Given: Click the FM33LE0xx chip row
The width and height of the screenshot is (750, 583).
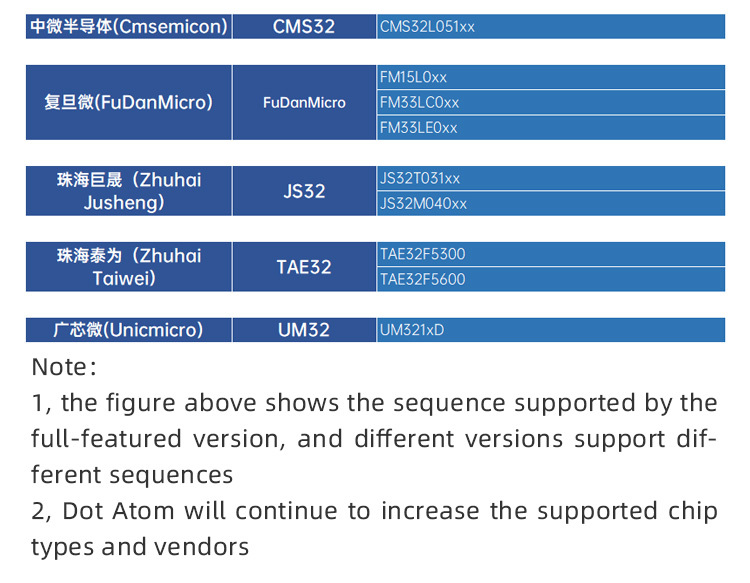Looking at the screenshot, I should pyautogui.click(x=551, y=128).
